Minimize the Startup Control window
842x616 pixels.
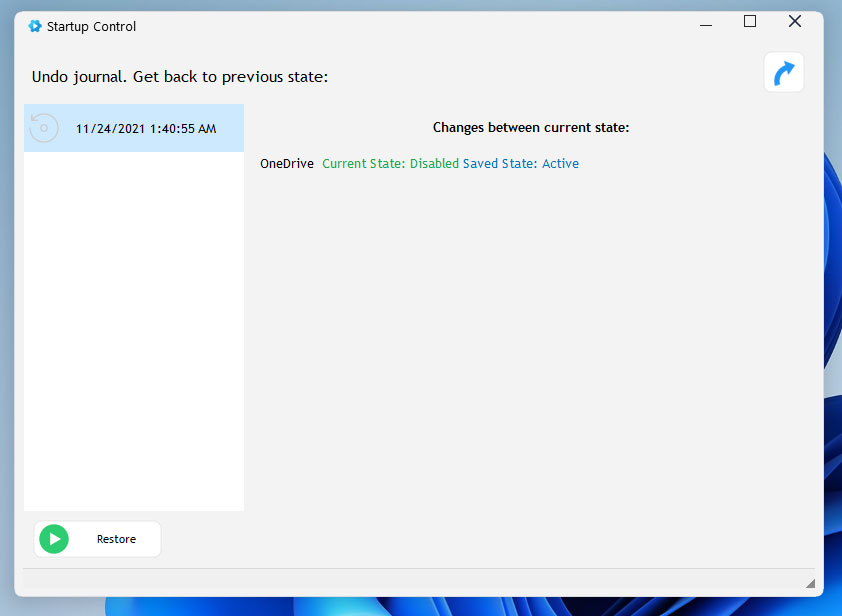[x=704, y=22]
